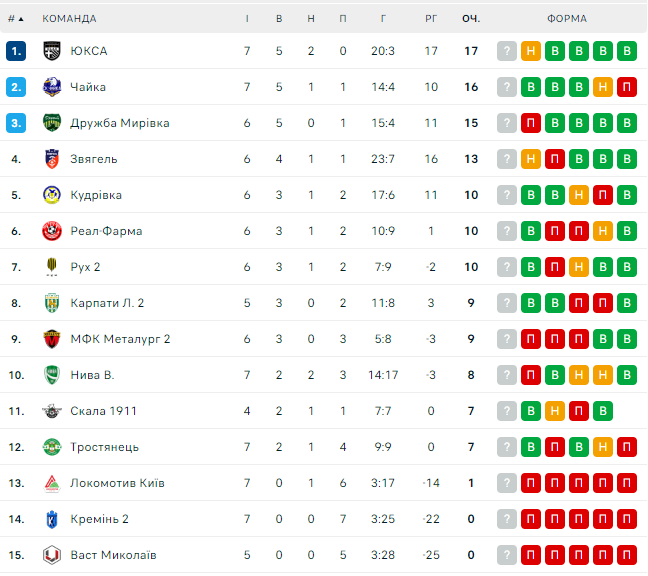648x576 pixels.
Task: Sort standings by КОМАНДА column header
Action: (70, 18)
